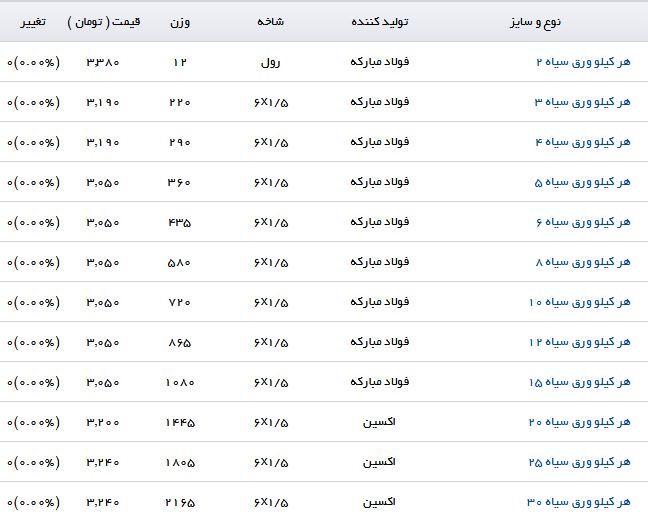The height and width of the screenshot is (520, 648).
Task: Select price '۳,۰۵۰' in the ورق سیاه ۵ row
Action: [x=102, y=182]
